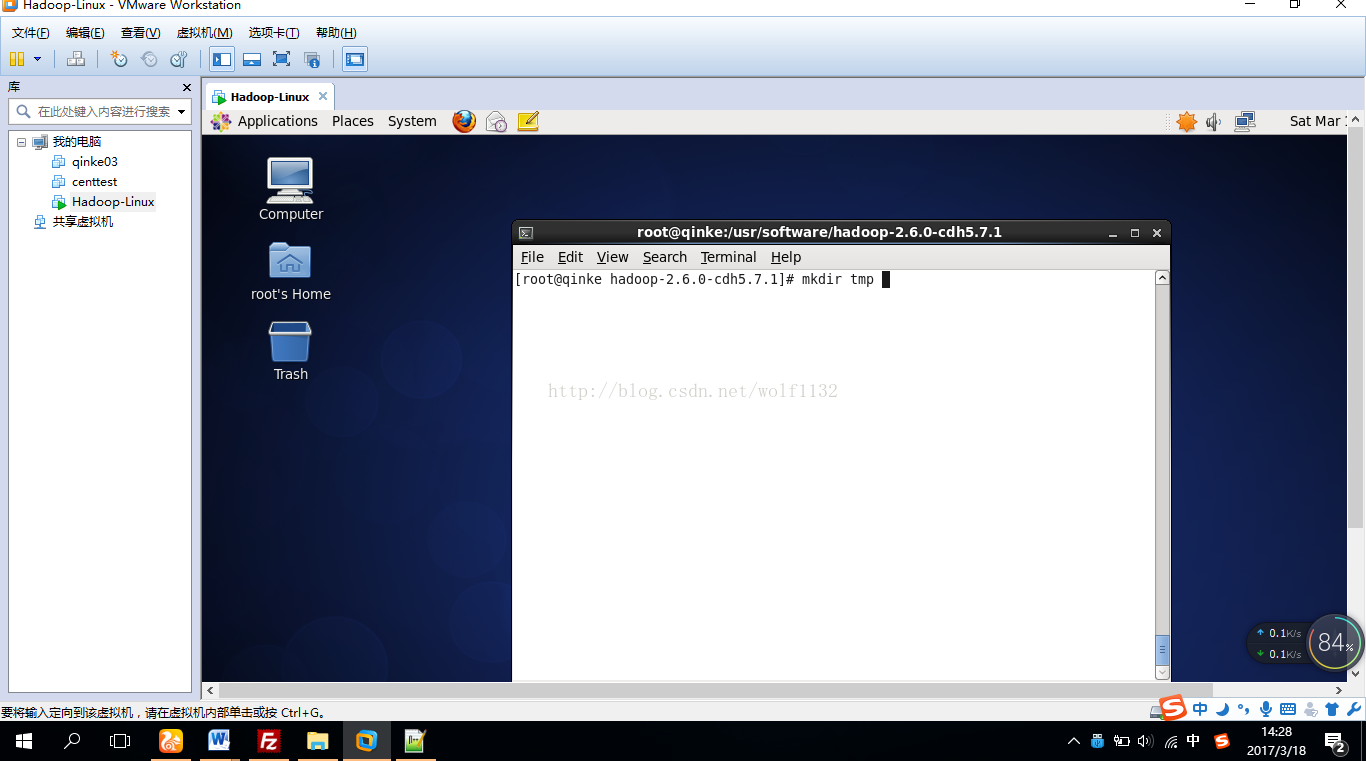Click VM horizontal scrollbar right arrow
The image size is (1366, 761).
pos(1340,690)
